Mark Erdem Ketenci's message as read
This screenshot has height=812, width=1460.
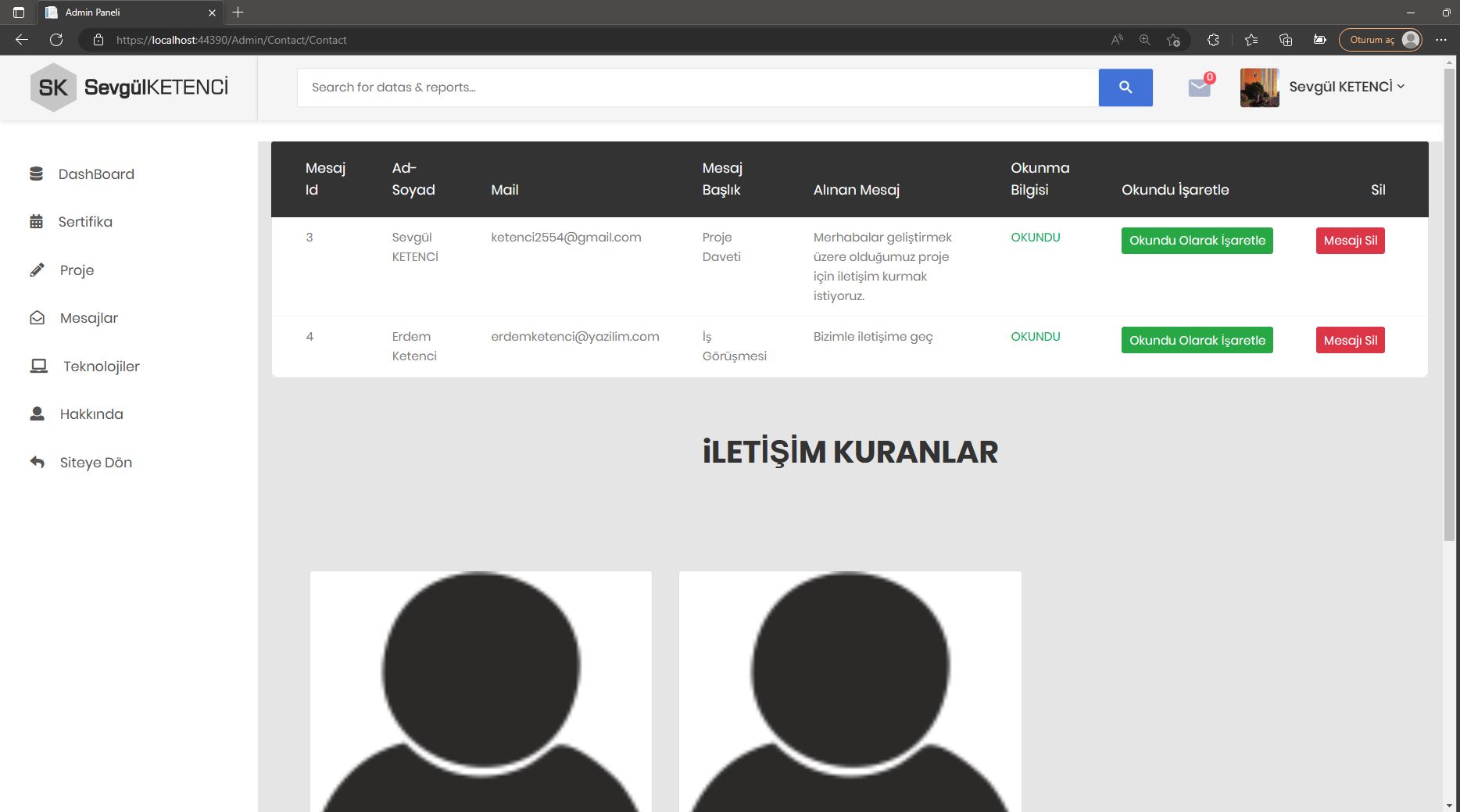tap(1197, 340)
